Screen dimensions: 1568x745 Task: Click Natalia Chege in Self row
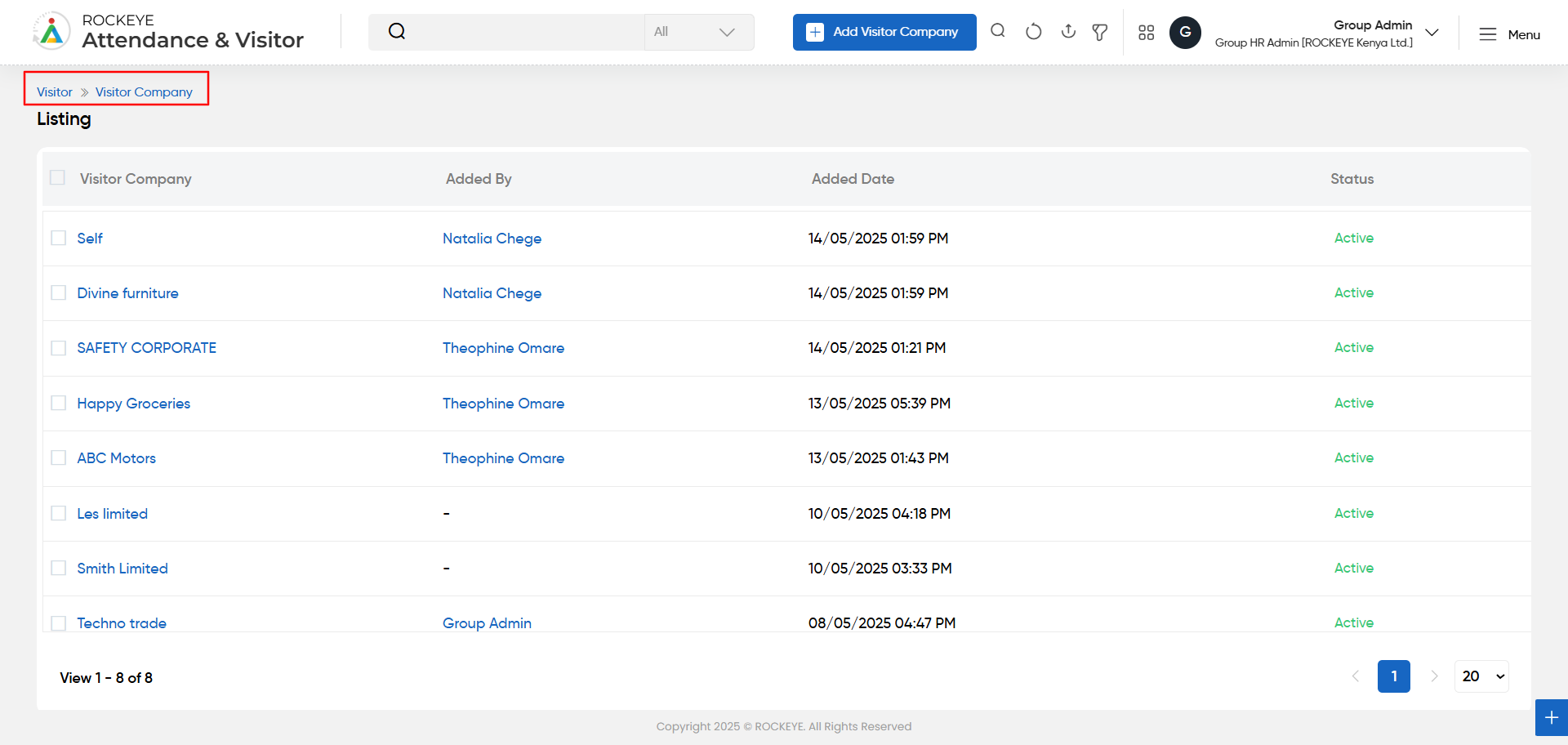pos(492,239)
